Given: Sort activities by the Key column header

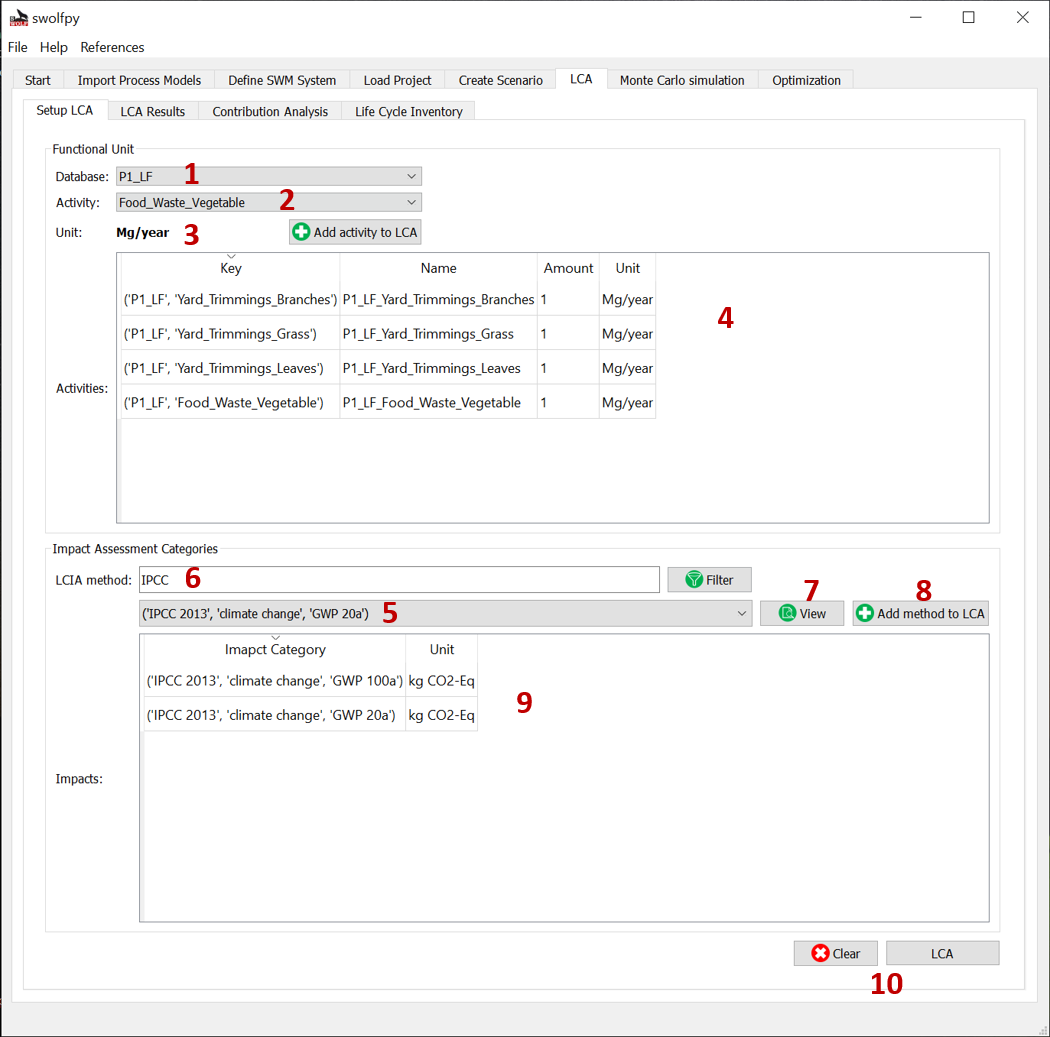Looking at the screenshot, I should point(230,268).
